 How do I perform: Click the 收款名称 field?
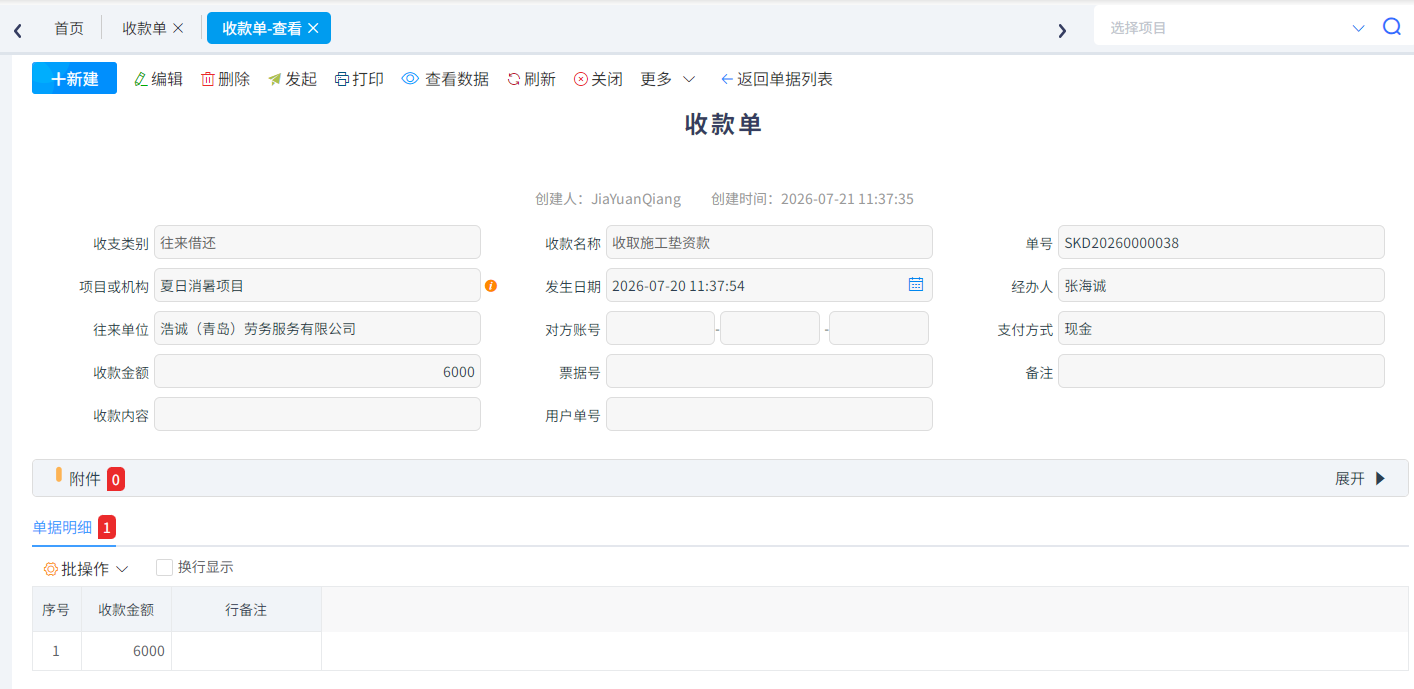769,242
